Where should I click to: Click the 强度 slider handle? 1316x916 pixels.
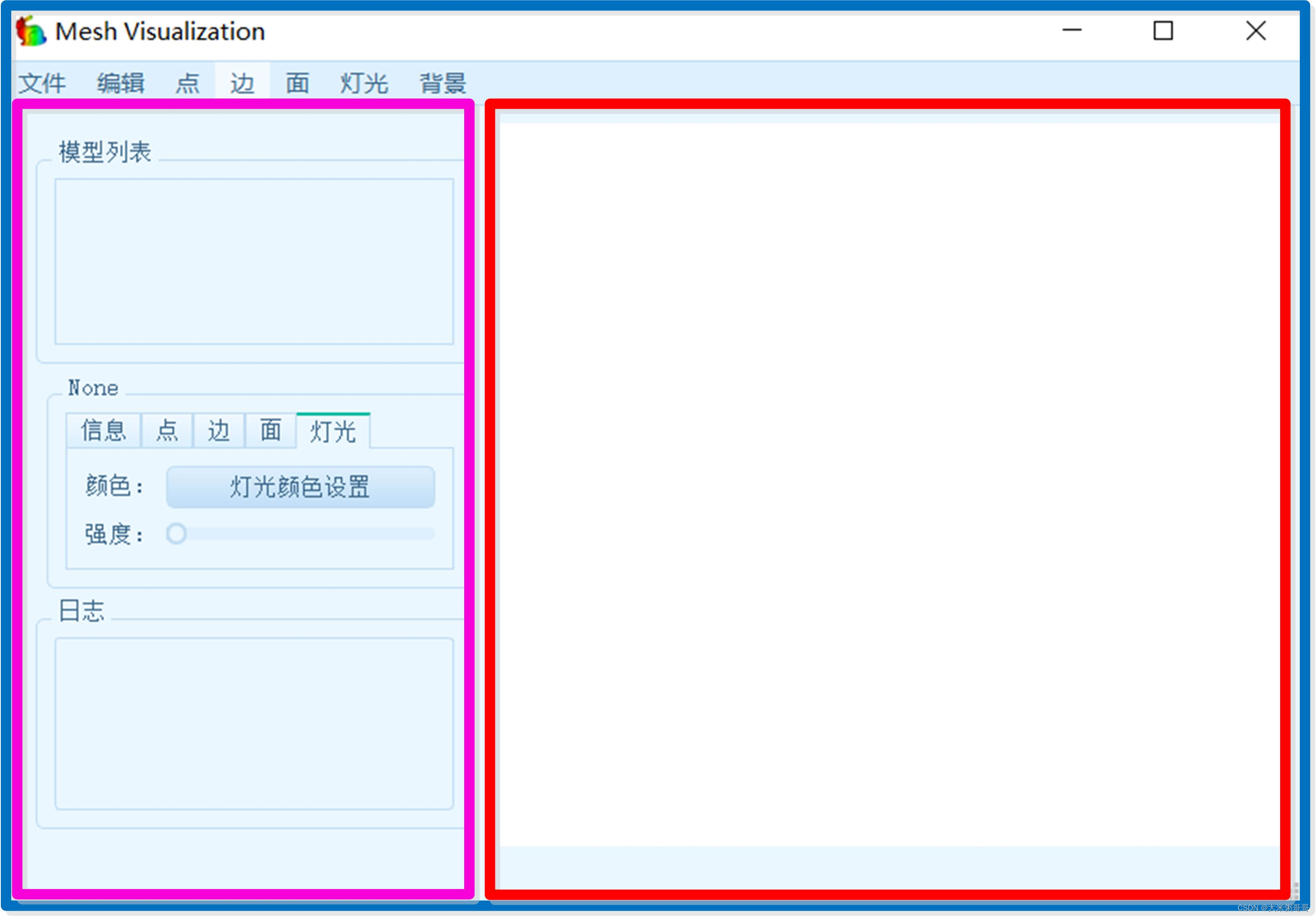177,534
